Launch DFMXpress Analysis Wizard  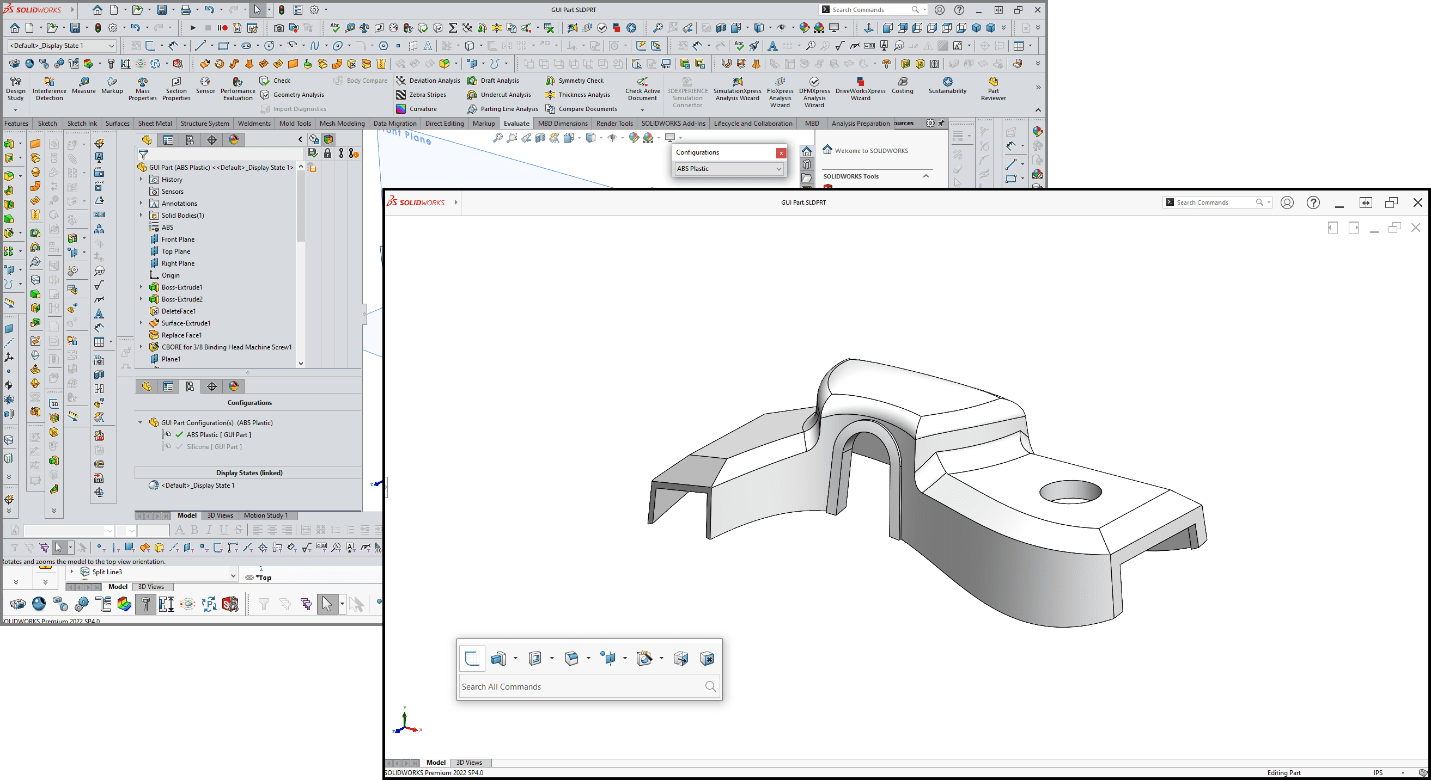pos(814,90)
